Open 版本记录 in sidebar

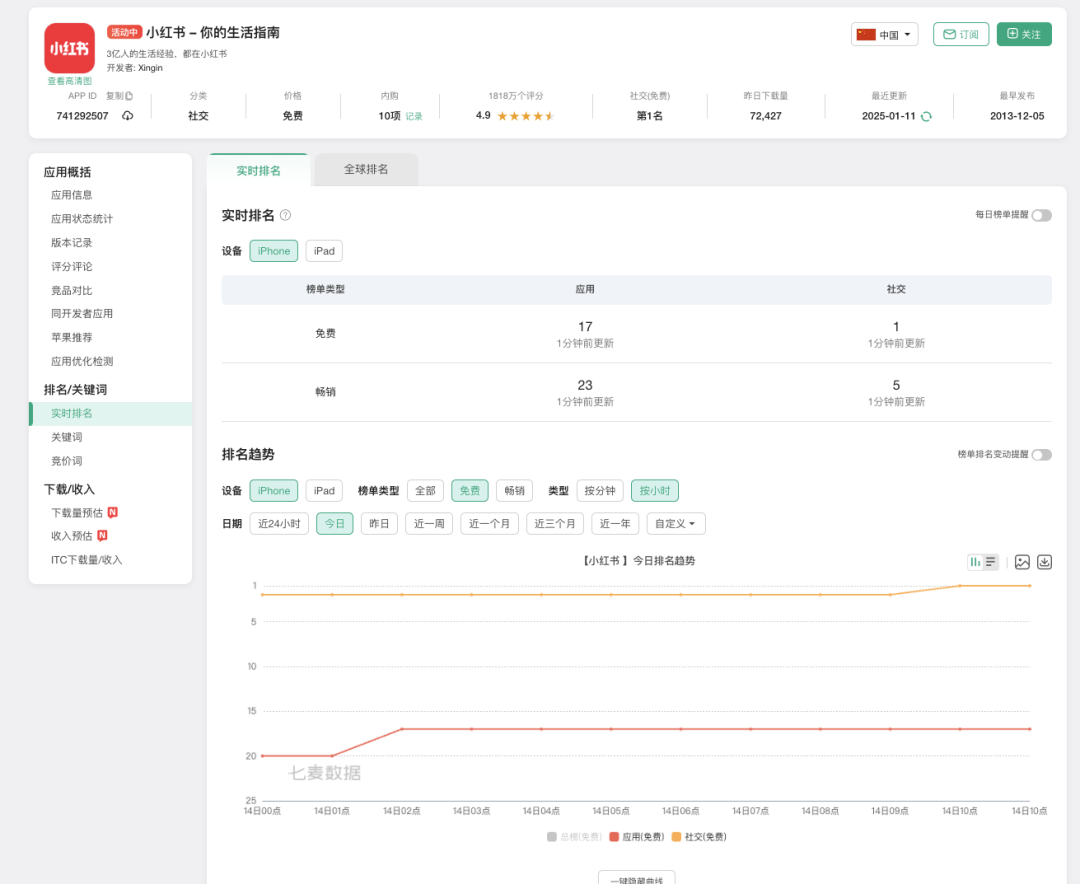coord(72,243)
